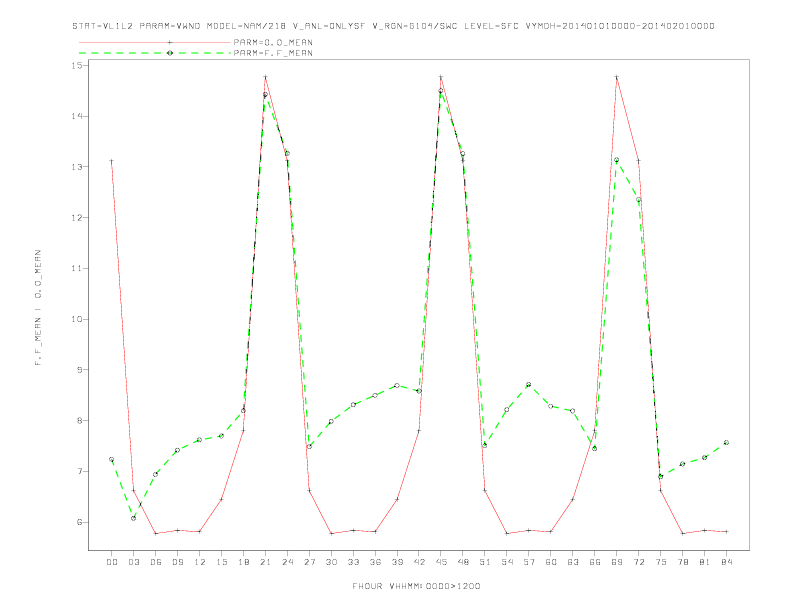This screenshot has width=792, height=612.
Task: Click x-axis tick label 15
Action: point(221,562)
